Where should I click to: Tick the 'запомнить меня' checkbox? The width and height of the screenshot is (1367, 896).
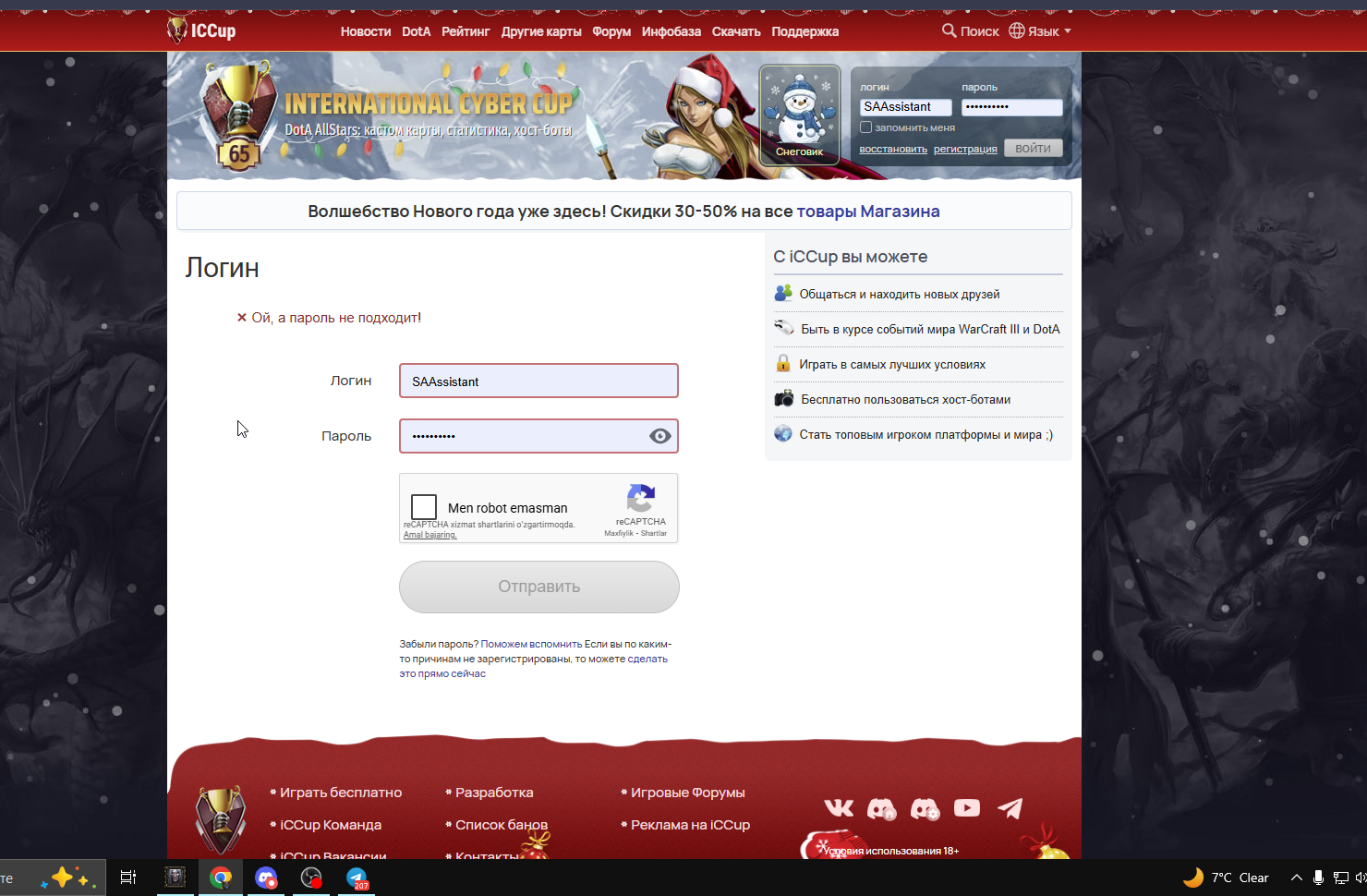(865, 127)
